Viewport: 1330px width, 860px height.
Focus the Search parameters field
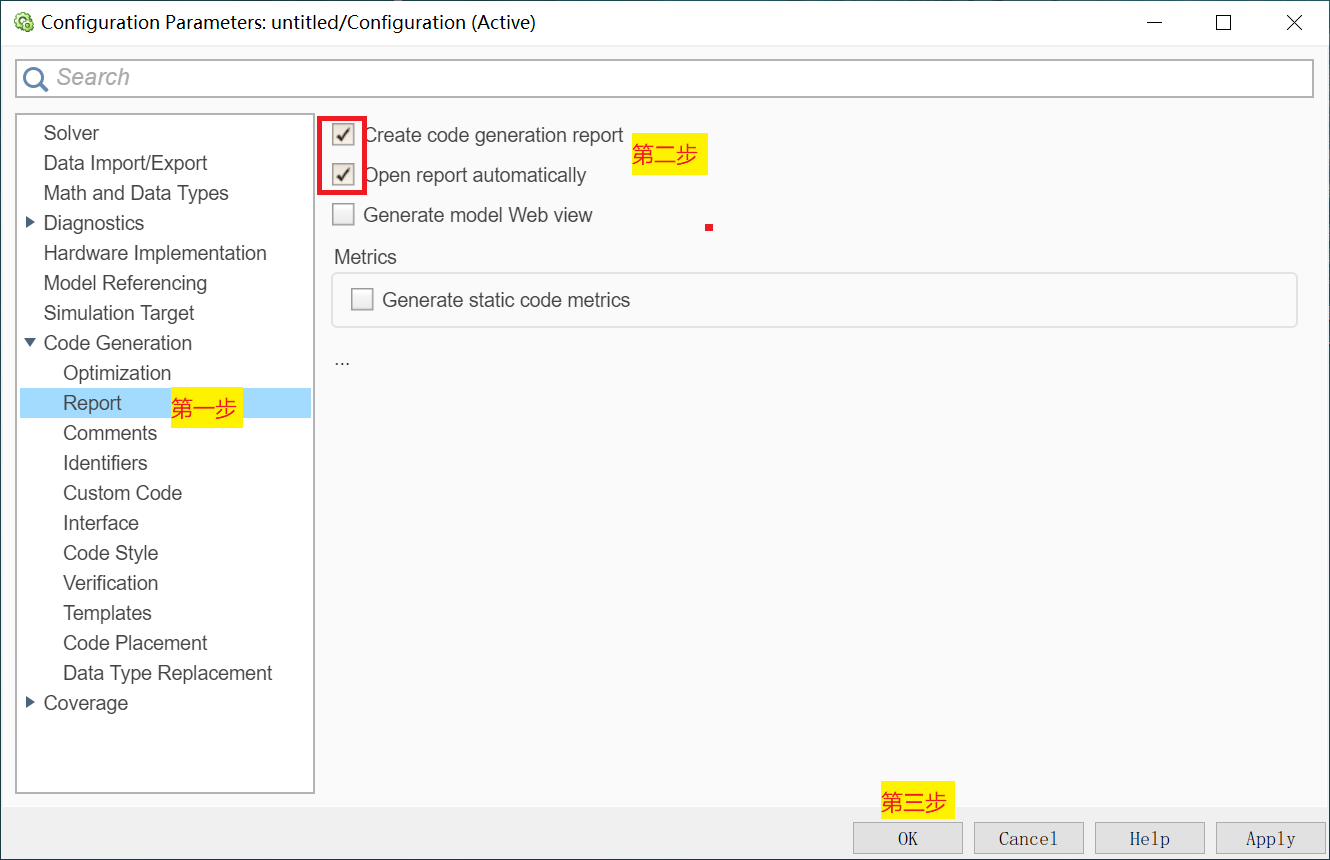664,78
